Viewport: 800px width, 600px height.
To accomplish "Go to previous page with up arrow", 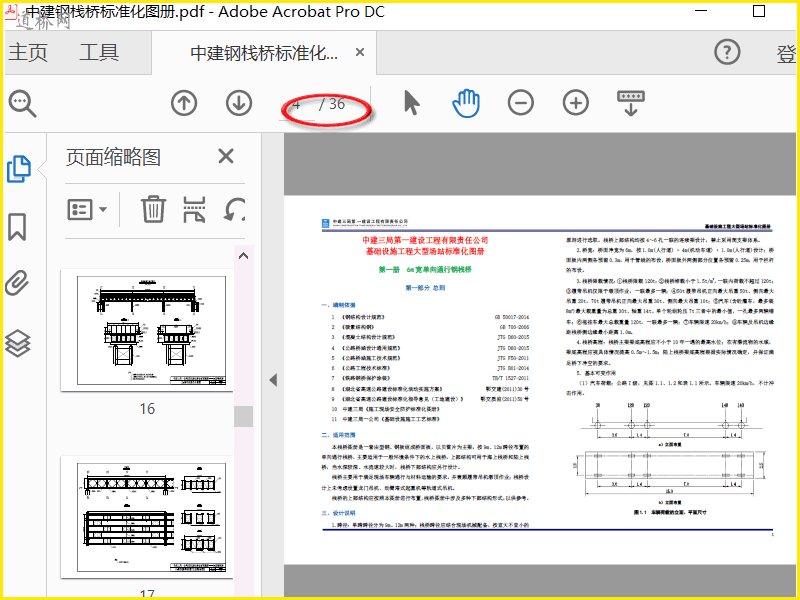I will point(184,103).
